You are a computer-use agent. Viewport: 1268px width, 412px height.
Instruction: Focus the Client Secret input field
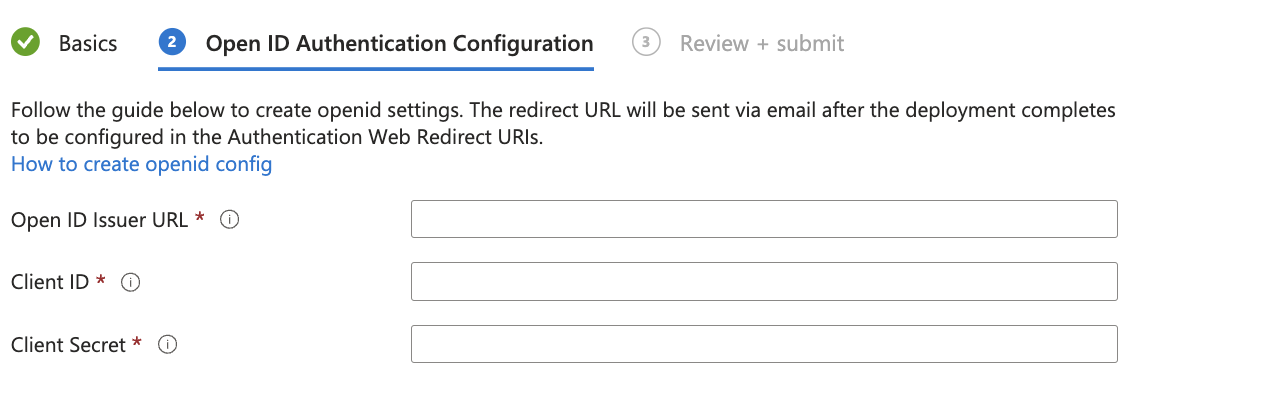[764, 344]
